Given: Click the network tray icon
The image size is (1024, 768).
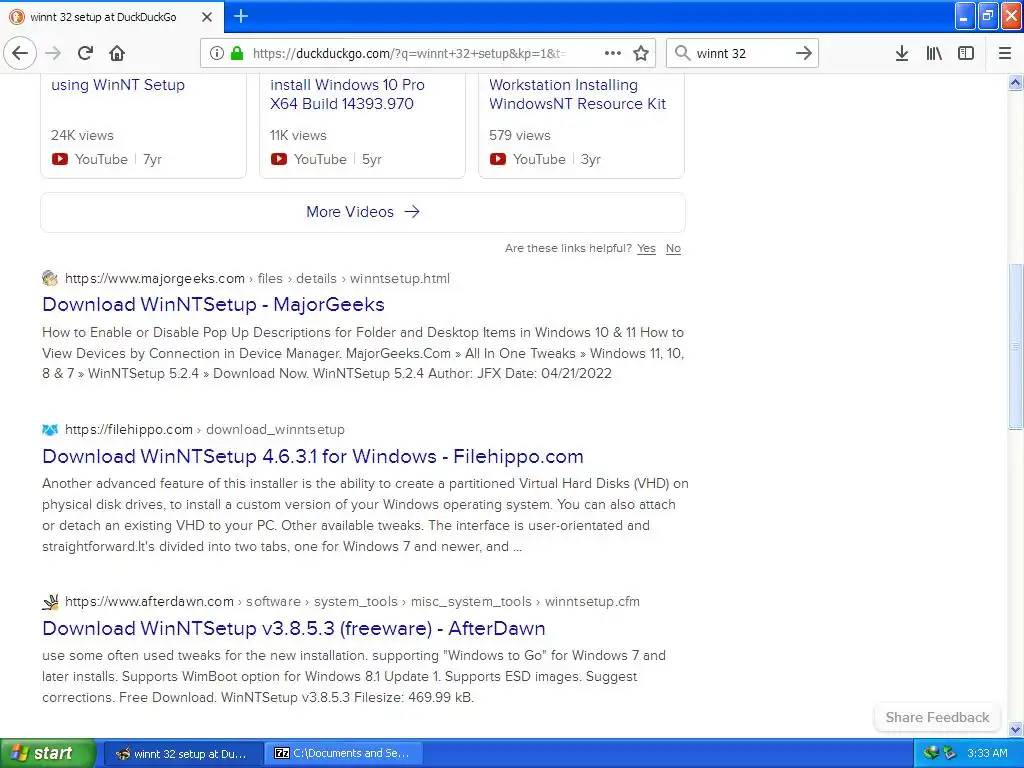Looking at the screenshot, I should coord(931,754).
